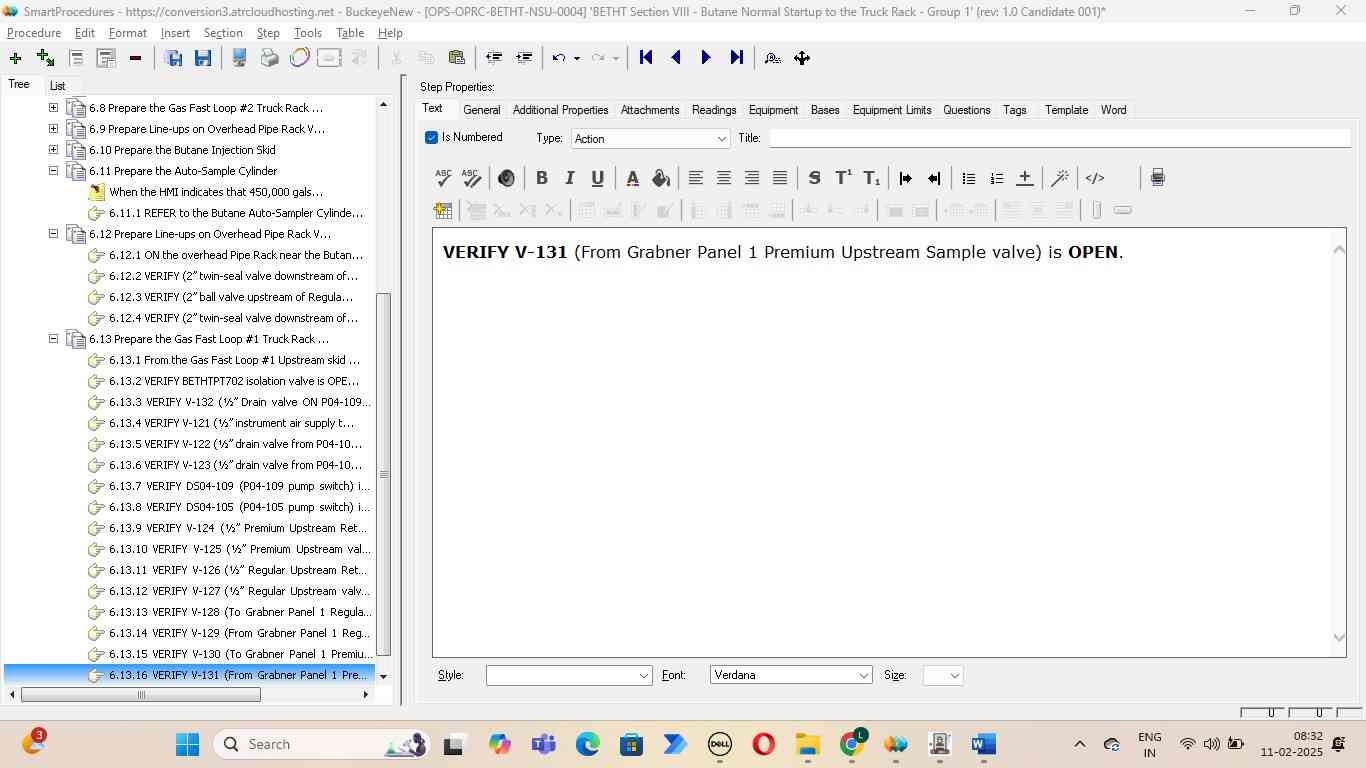Toggle Bold formatting in the editor toolbar
Image resolution: width=1366 pixels, height=768 pixels.
(x=541, y=178)
